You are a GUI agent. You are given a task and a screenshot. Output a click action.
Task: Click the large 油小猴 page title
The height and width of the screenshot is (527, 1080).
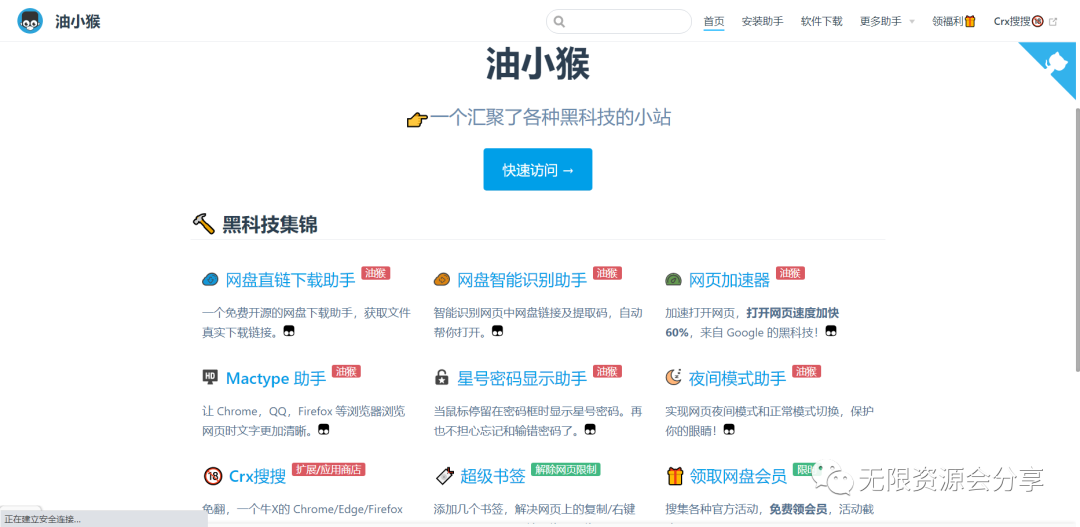(538, 64)
